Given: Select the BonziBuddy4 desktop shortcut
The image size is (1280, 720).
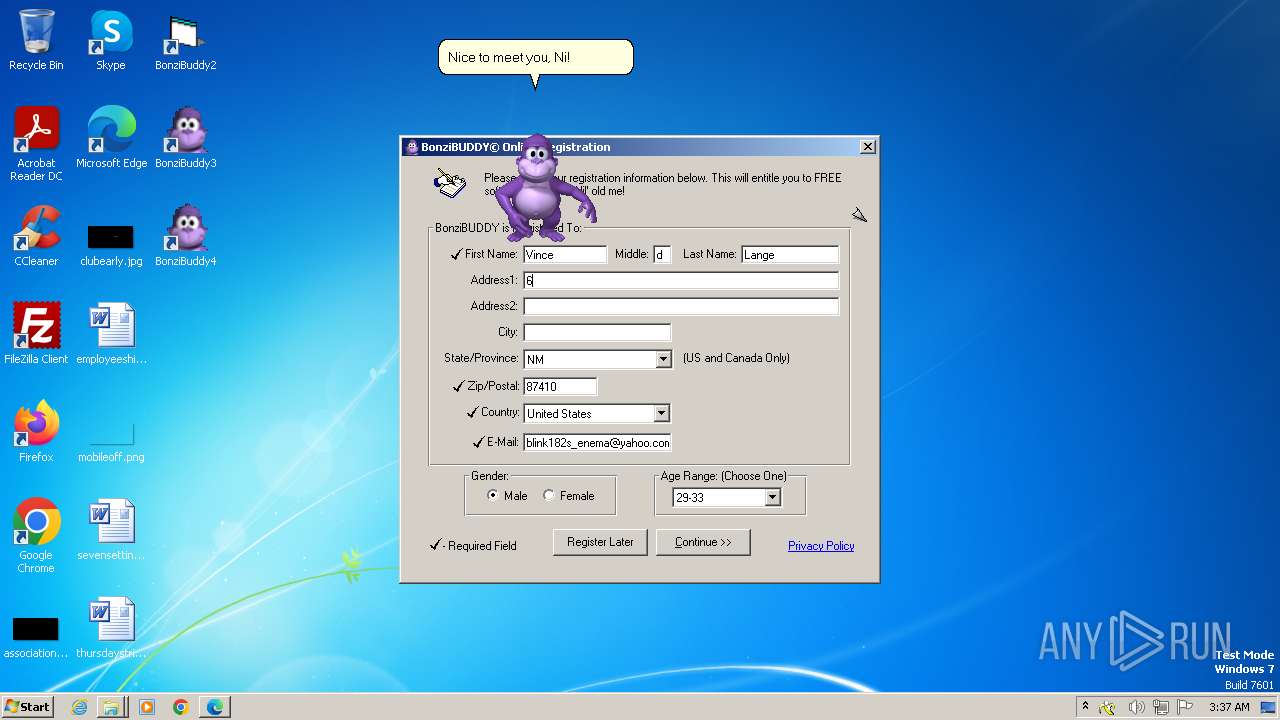Looking at the screenshot, I should pos(185,236).
